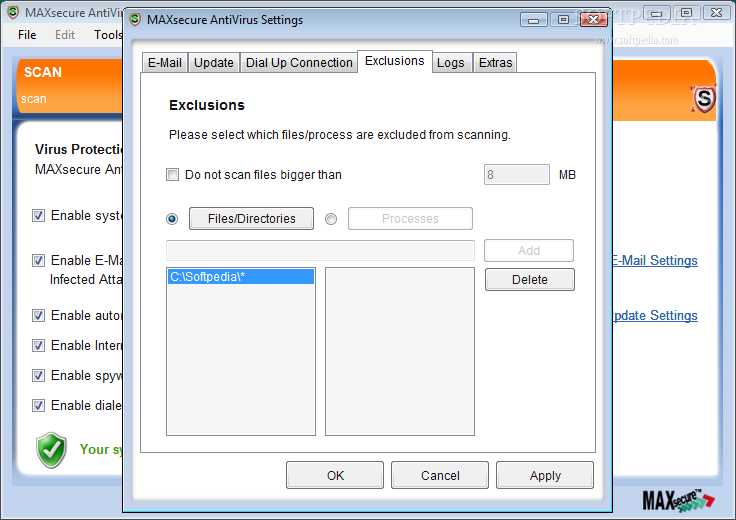Open the Extras tab

(495, 62)
